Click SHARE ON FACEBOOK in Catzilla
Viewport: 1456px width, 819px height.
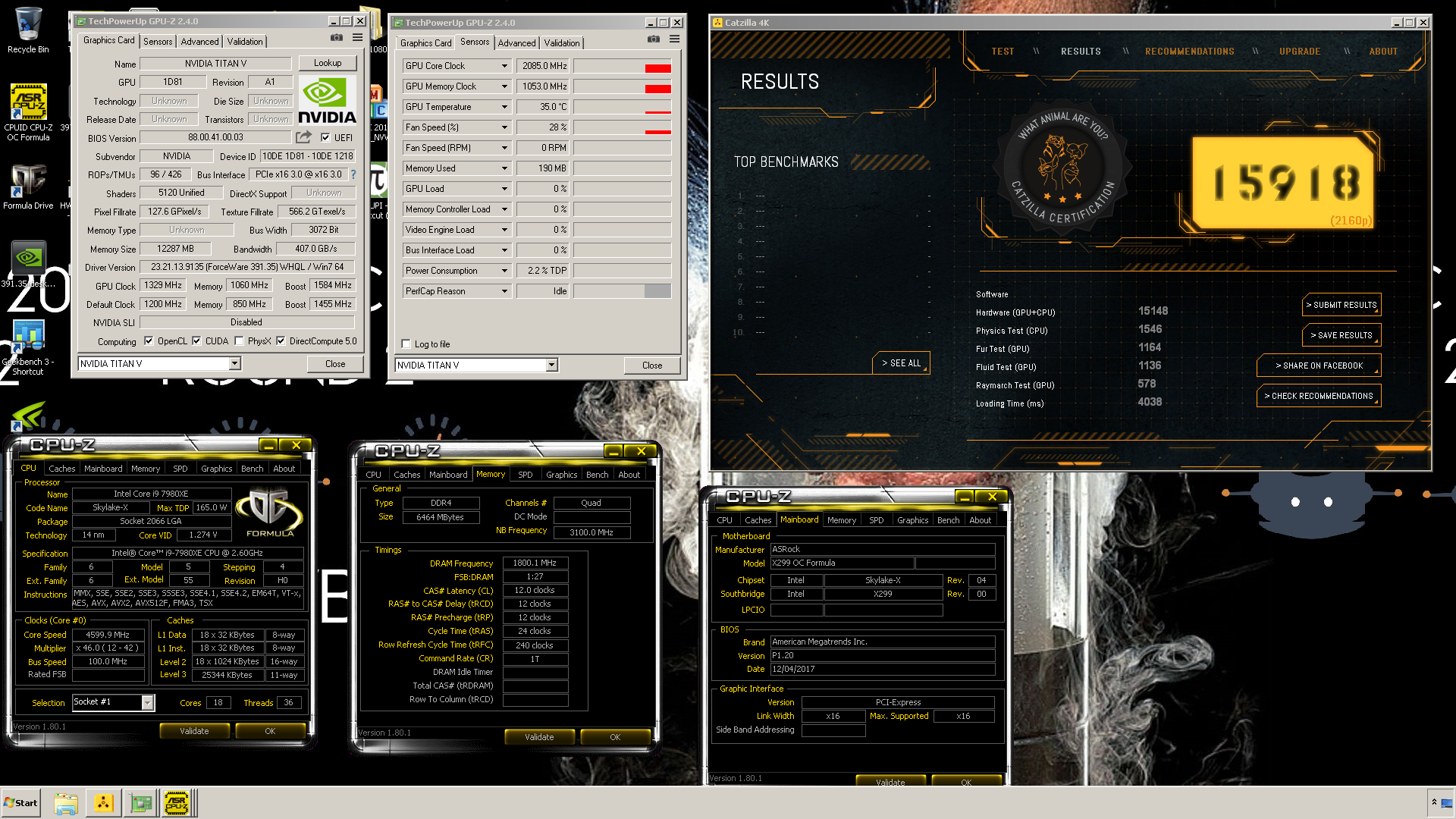(x=1319, y=366)
